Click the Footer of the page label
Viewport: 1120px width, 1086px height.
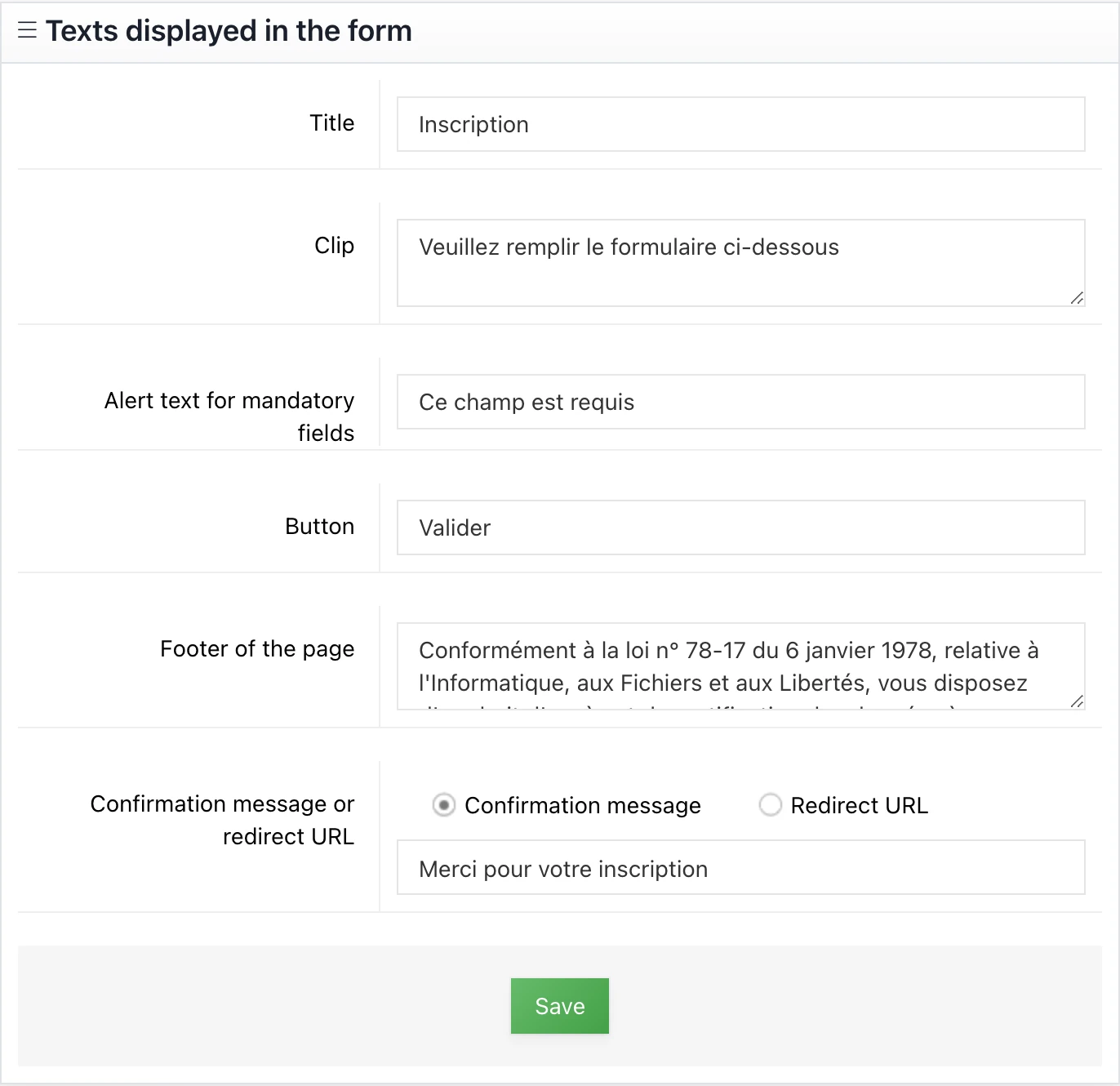[x=257, y=649]
